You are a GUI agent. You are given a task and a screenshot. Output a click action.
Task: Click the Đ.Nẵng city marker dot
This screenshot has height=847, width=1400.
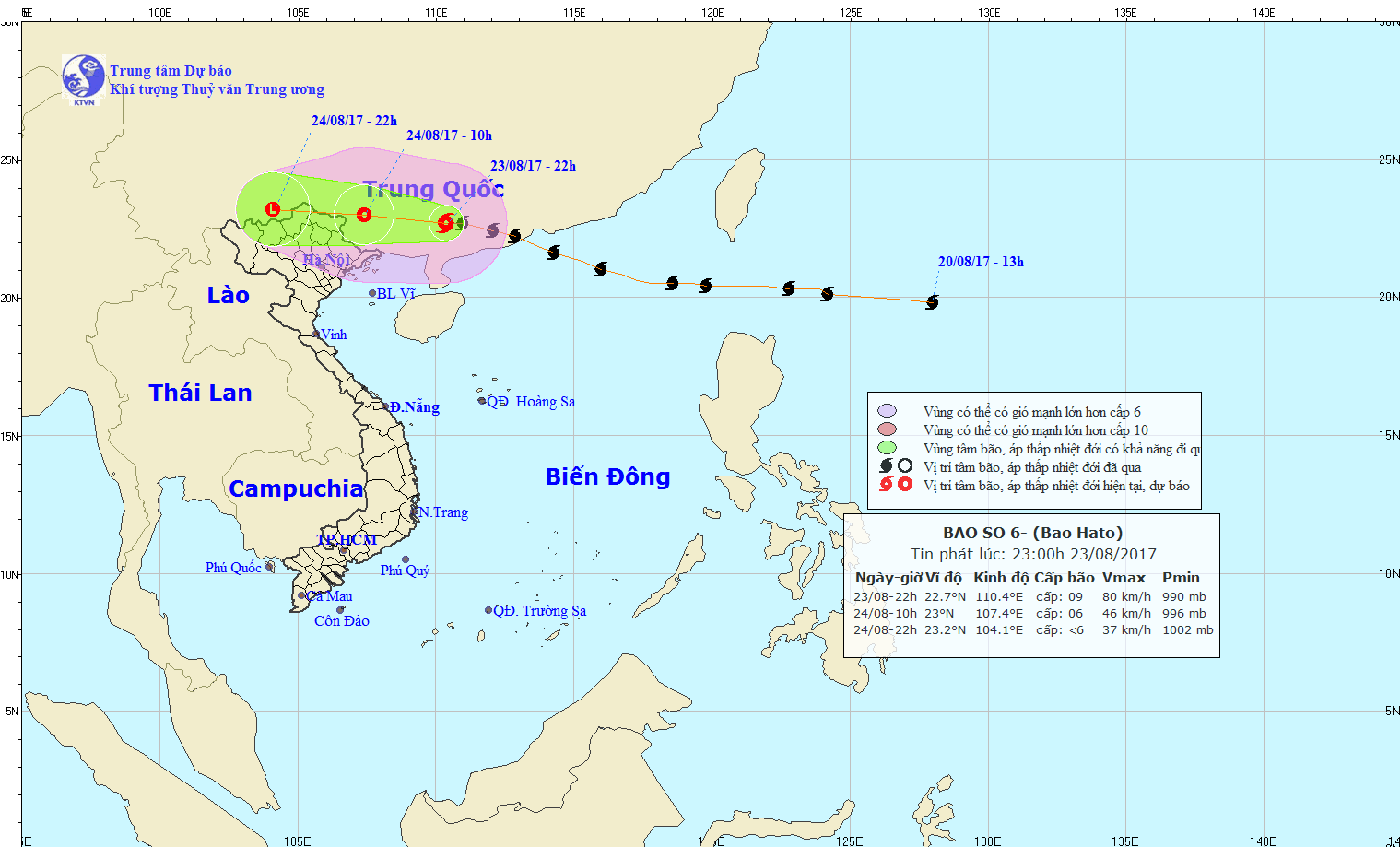[x=385, y=406]
